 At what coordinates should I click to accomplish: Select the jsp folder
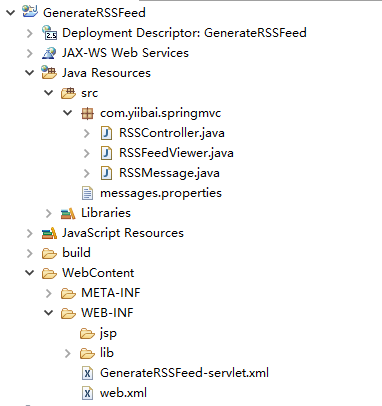click(x=108, y=333)
